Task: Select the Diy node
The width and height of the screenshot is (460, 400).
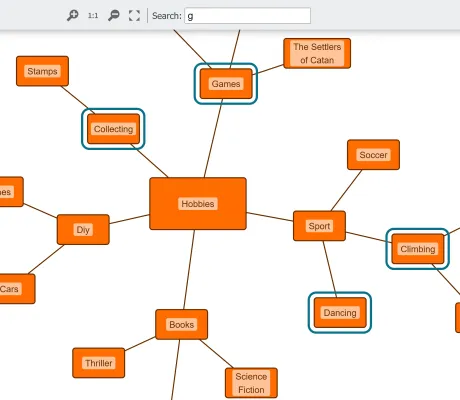Action: 83,230
